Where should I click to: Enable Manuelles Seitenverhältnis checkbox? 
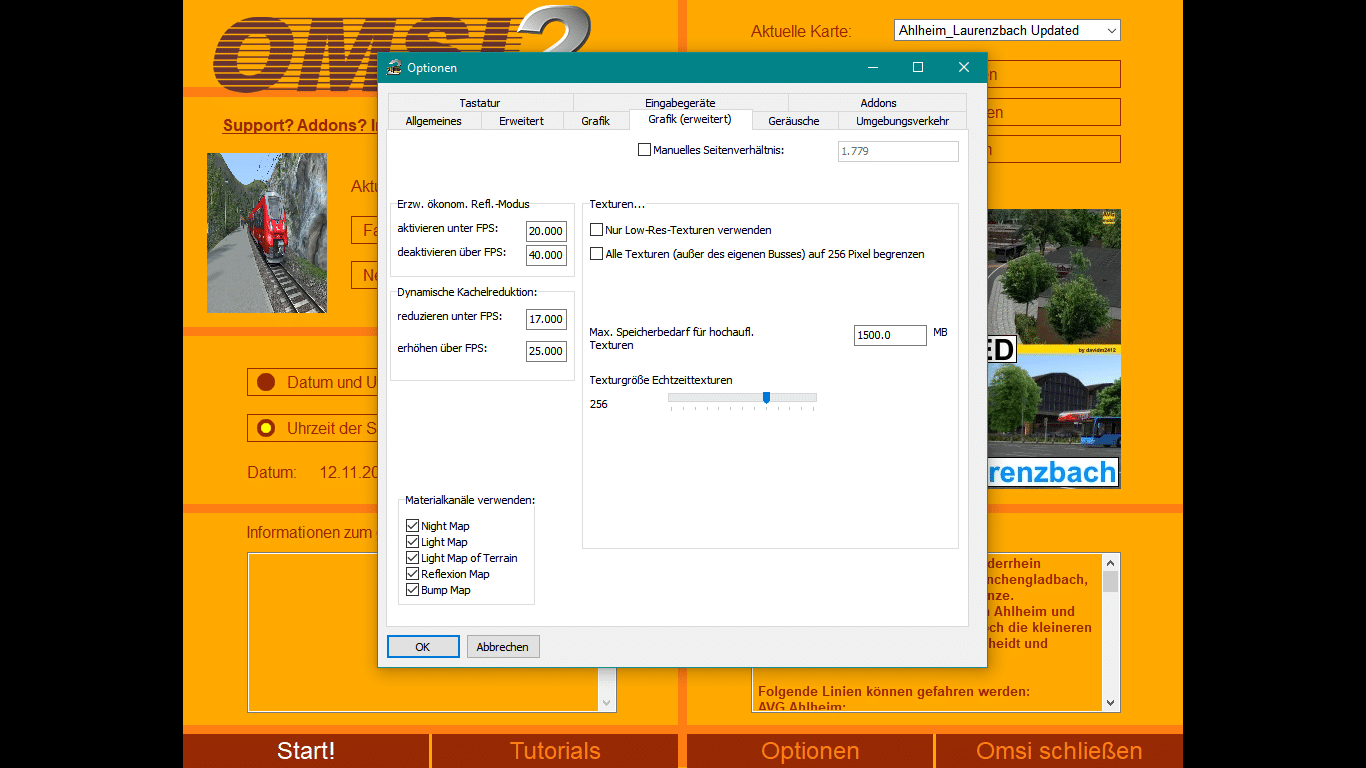click(x=644, y=150)
